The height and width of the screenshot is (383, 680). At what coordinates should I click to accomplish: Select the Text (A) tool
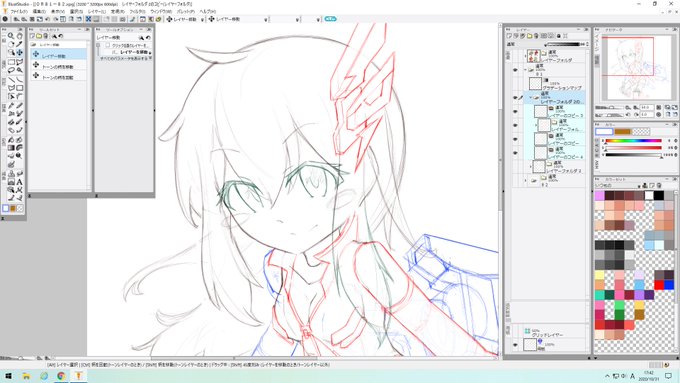[x=20, y=182]
